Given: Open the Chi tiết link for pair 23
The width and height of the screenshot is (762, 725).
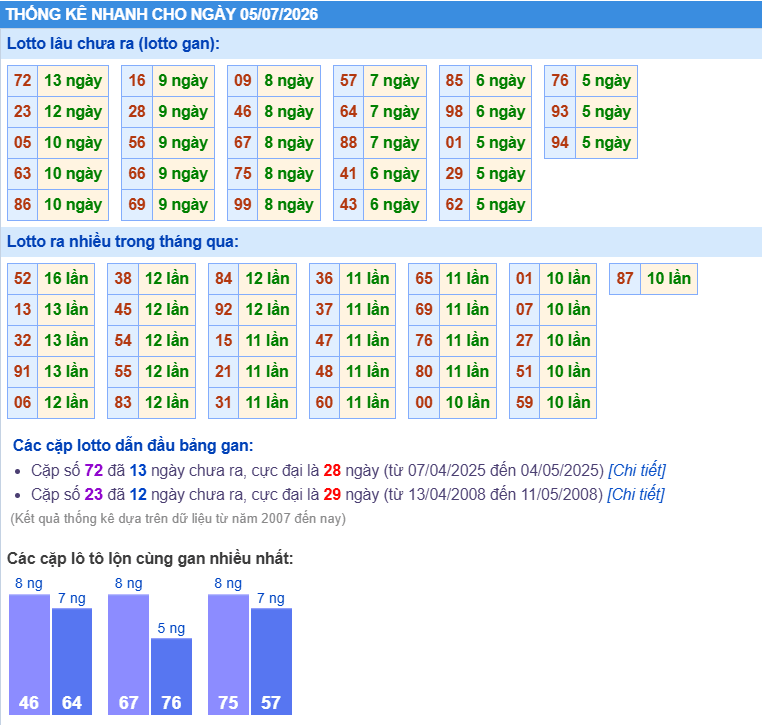Looking at the screenshot, I should (x=636, y=495).
